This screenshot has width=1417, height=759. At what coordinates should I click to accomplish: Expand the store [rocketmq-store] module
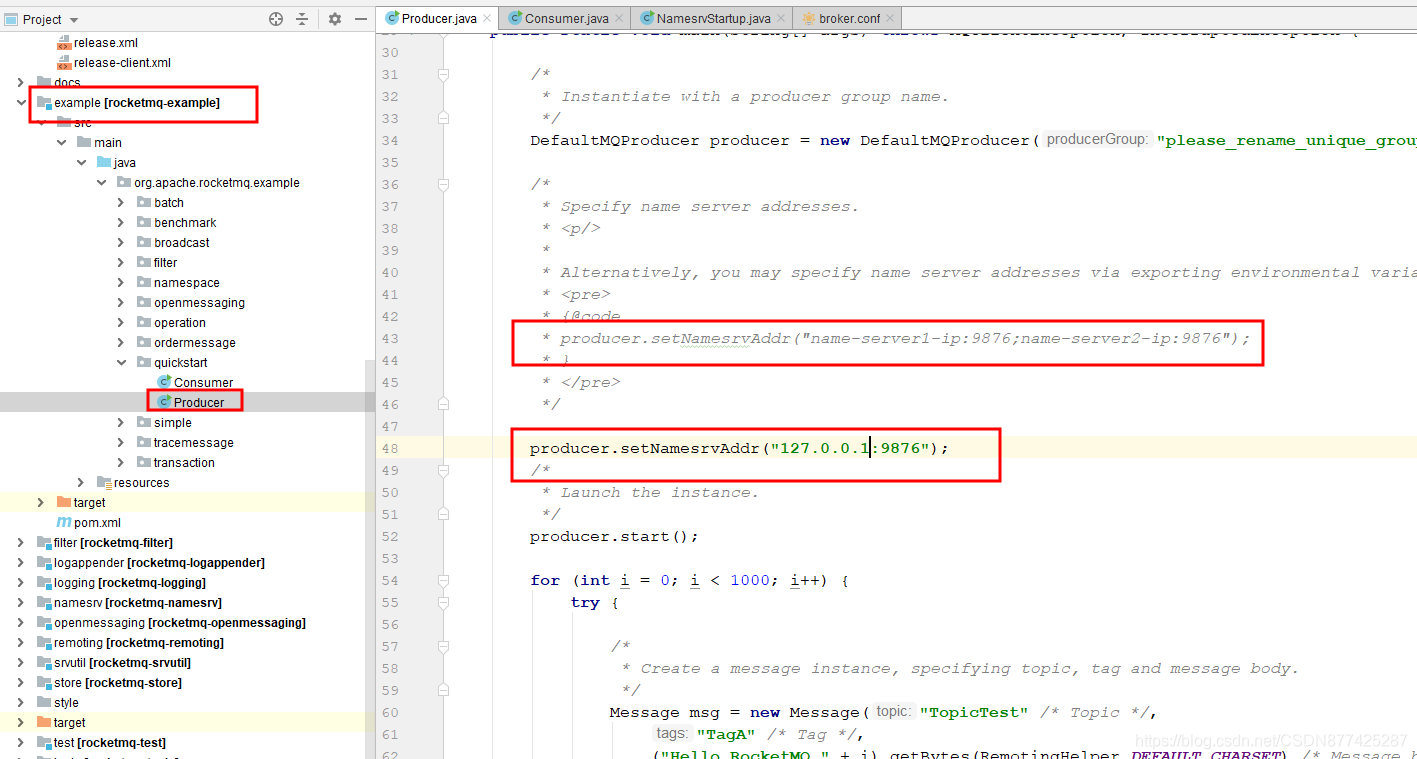tap(21, 682)
